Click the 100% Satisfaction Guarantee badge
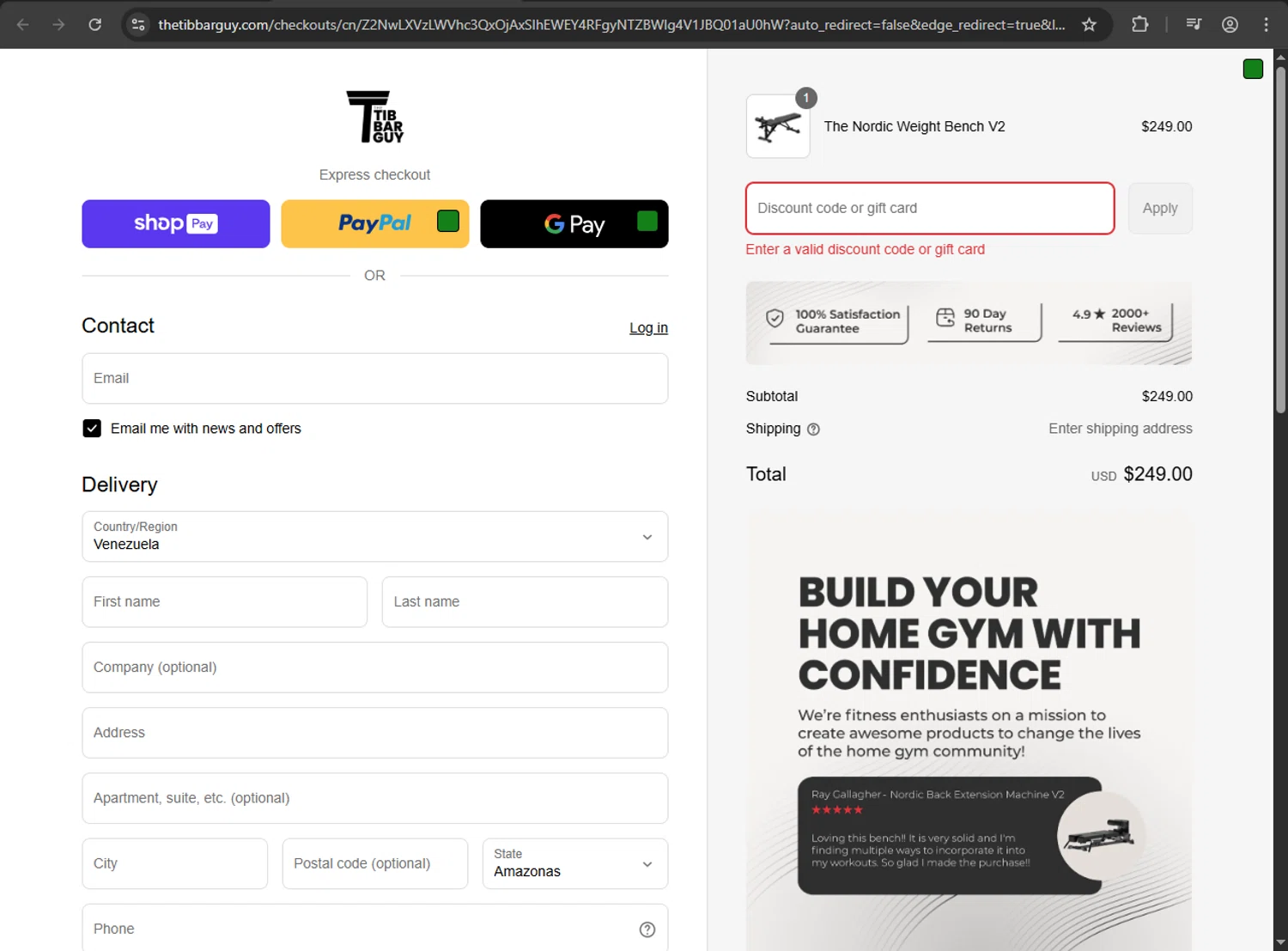The height and width of the screenshot is (951, 1288). click(835, 321)
